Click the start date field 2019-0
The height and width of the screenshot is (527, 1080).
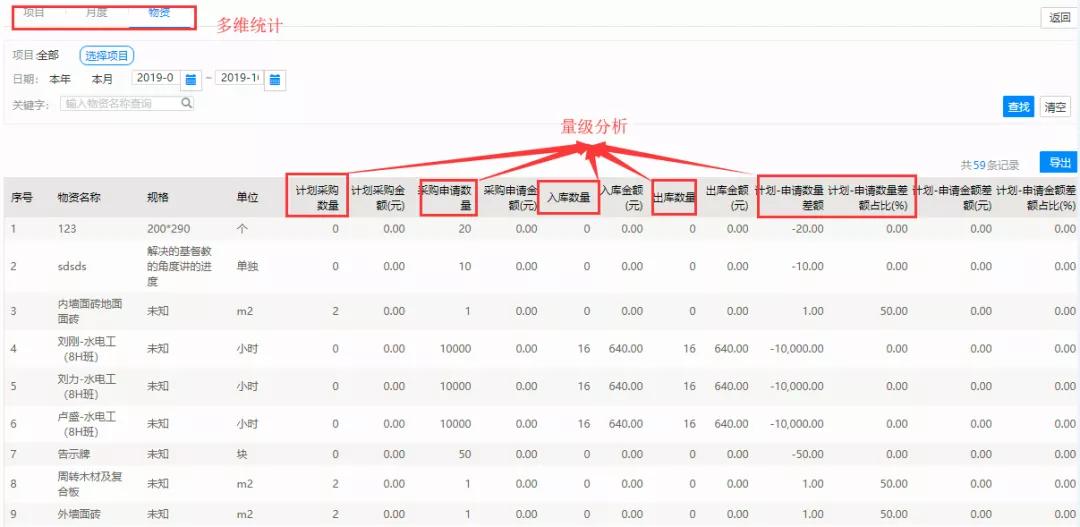click(156, 78)
